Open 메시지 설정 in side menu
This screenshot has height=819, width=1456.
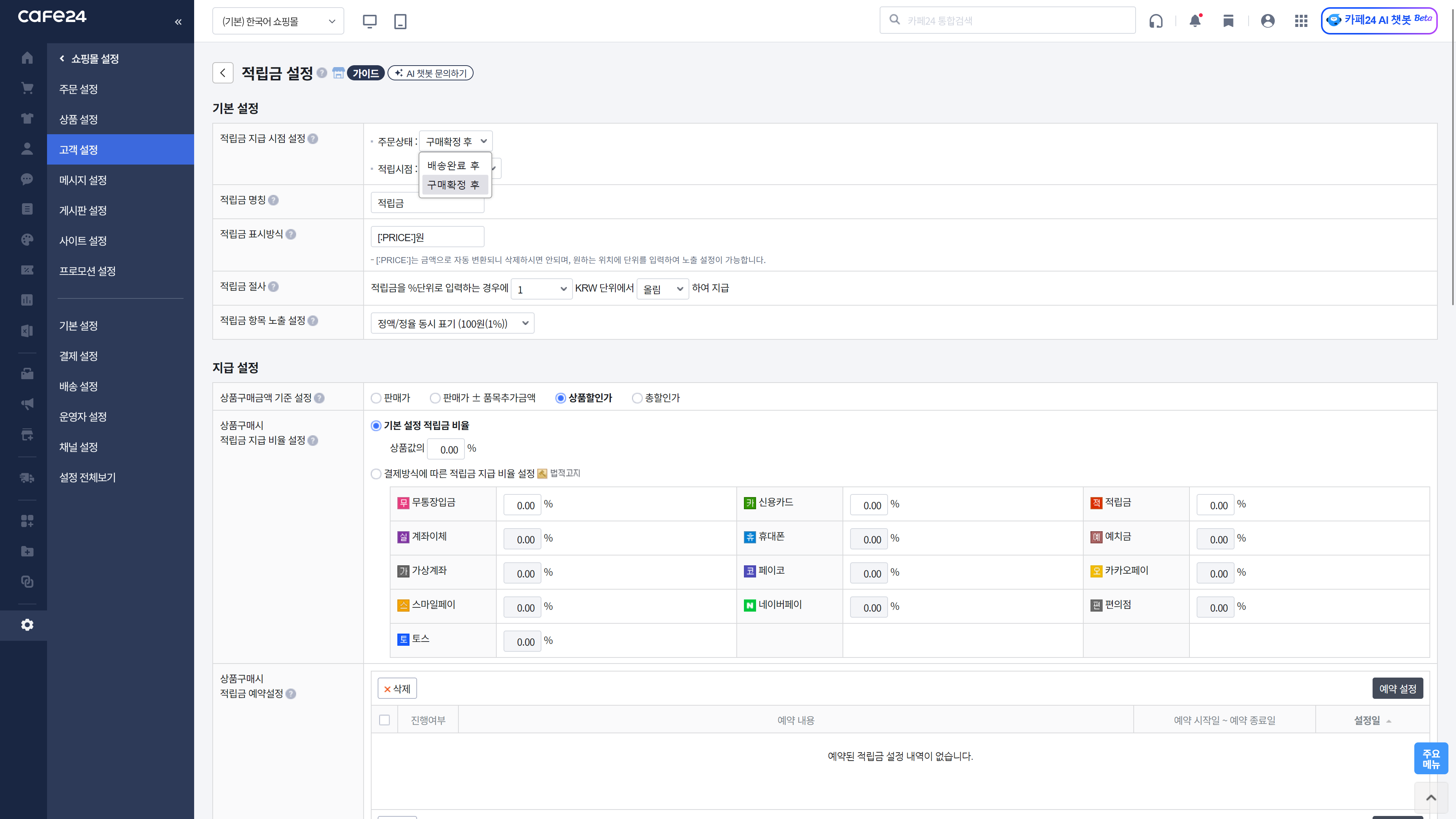point(83,180)
